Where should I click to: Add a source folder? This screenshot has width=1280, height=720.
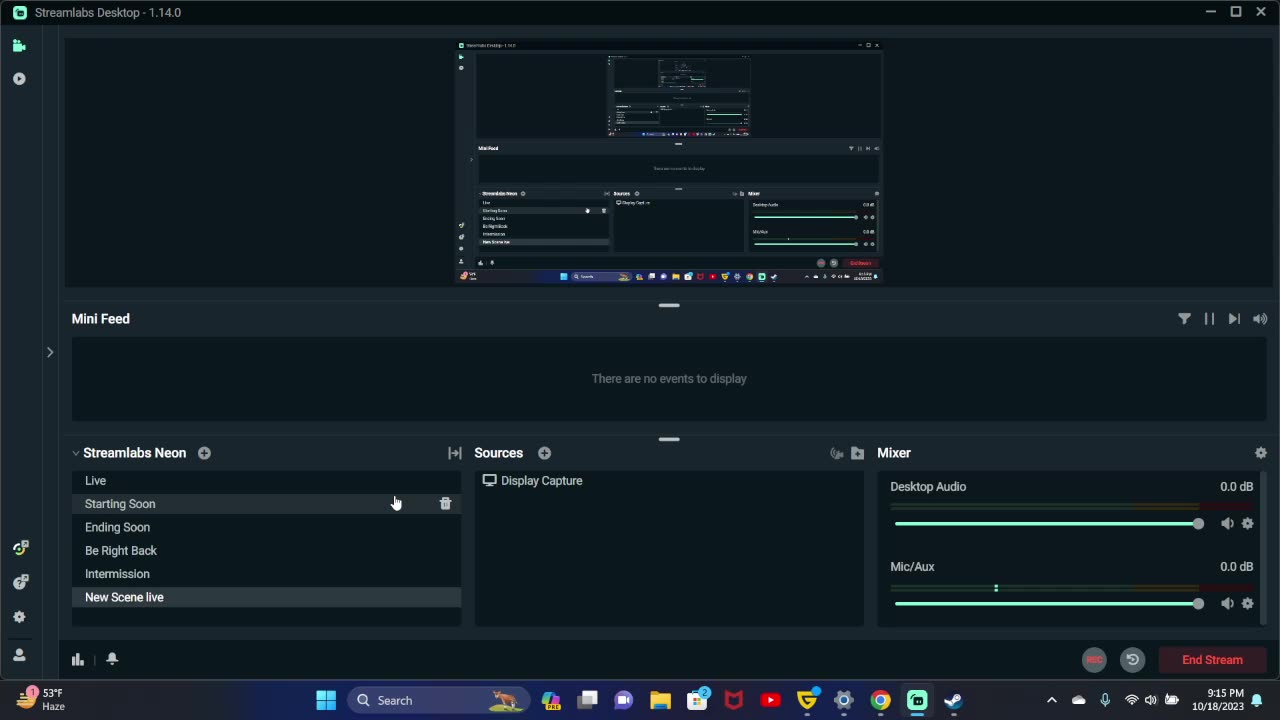(x=857, y=453)
